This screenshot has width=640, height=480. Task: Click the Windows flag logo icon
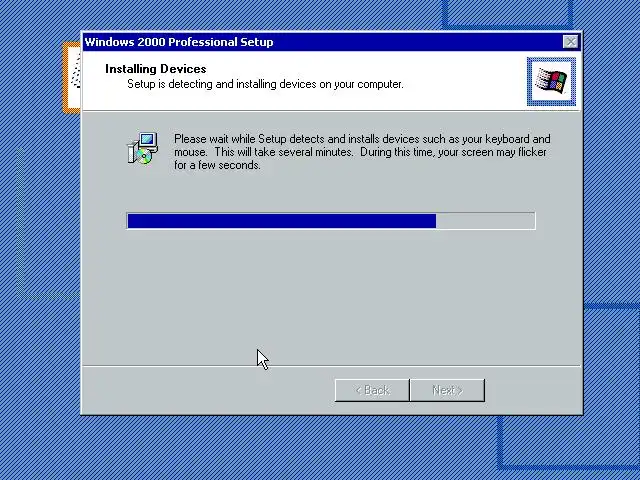[551, 81]
